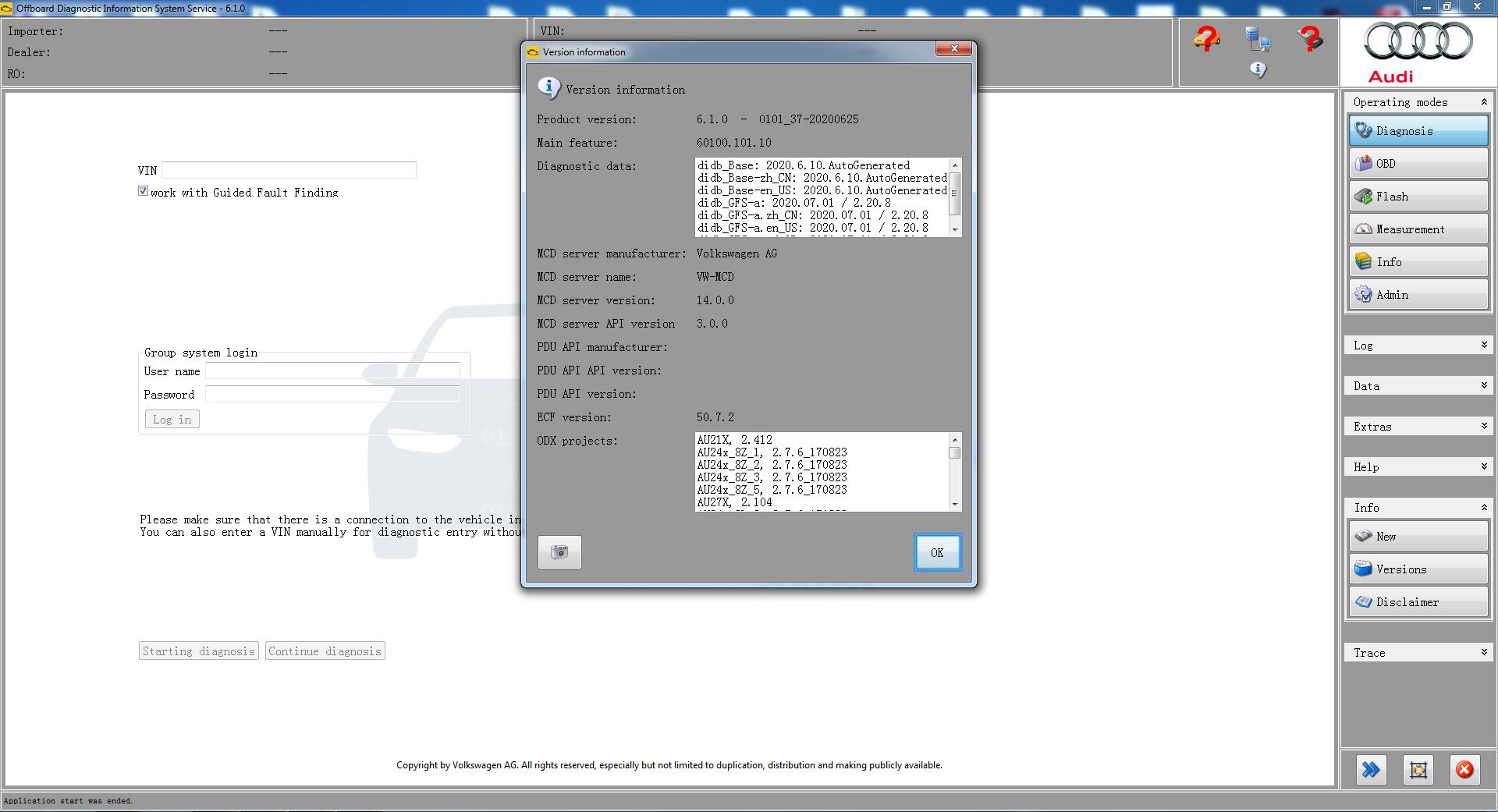Screen dimensions: 1498x812
Task: Click inside the VIN input field
Action: pos(289,170)
